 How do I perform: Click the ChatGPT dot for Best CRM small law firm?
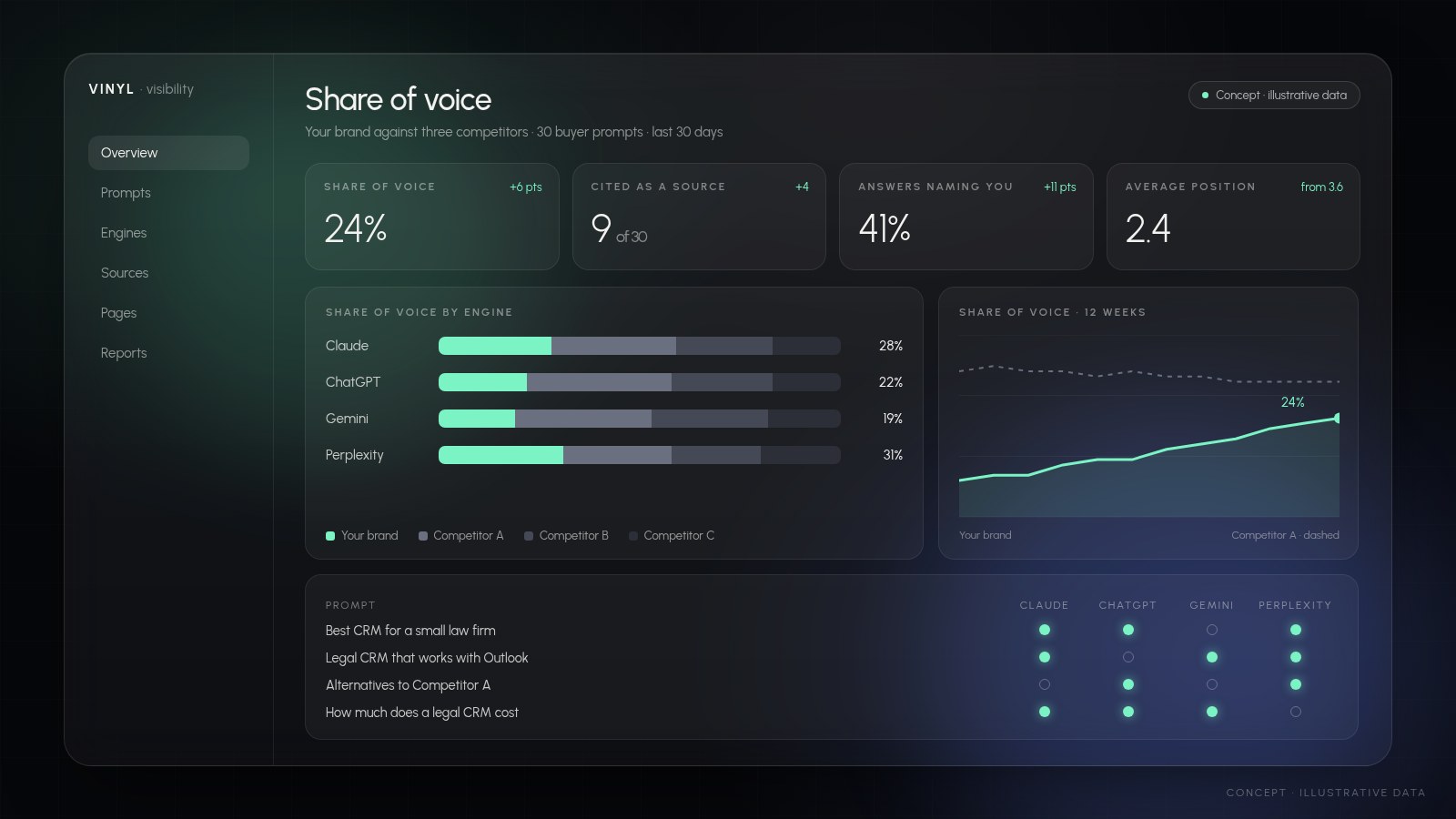pos(1128,630)
